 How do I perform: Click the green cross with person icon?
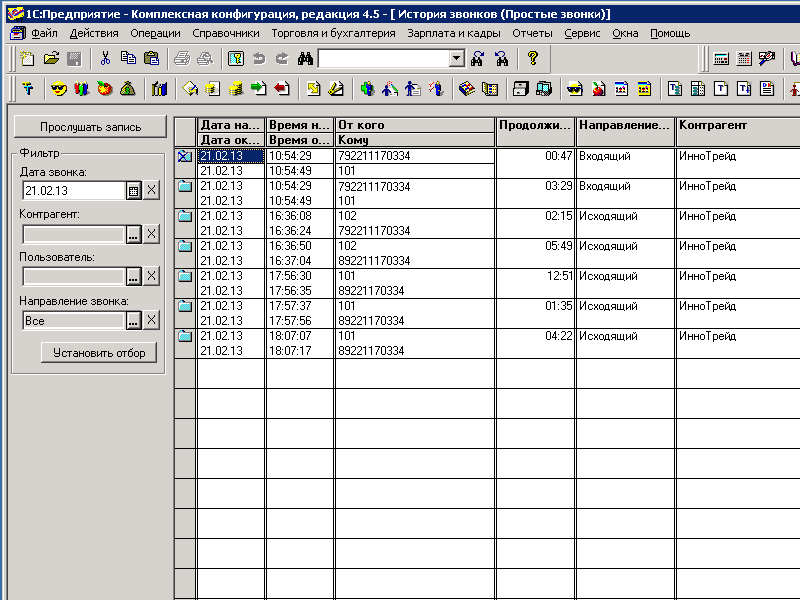[367, 89]
